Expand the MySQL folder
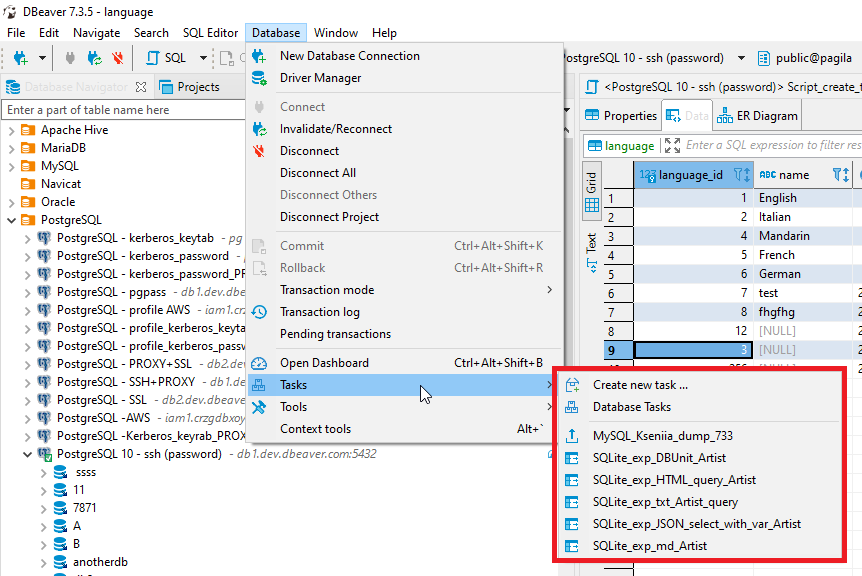The image size is (862, 576). click(x=11, y=167)
